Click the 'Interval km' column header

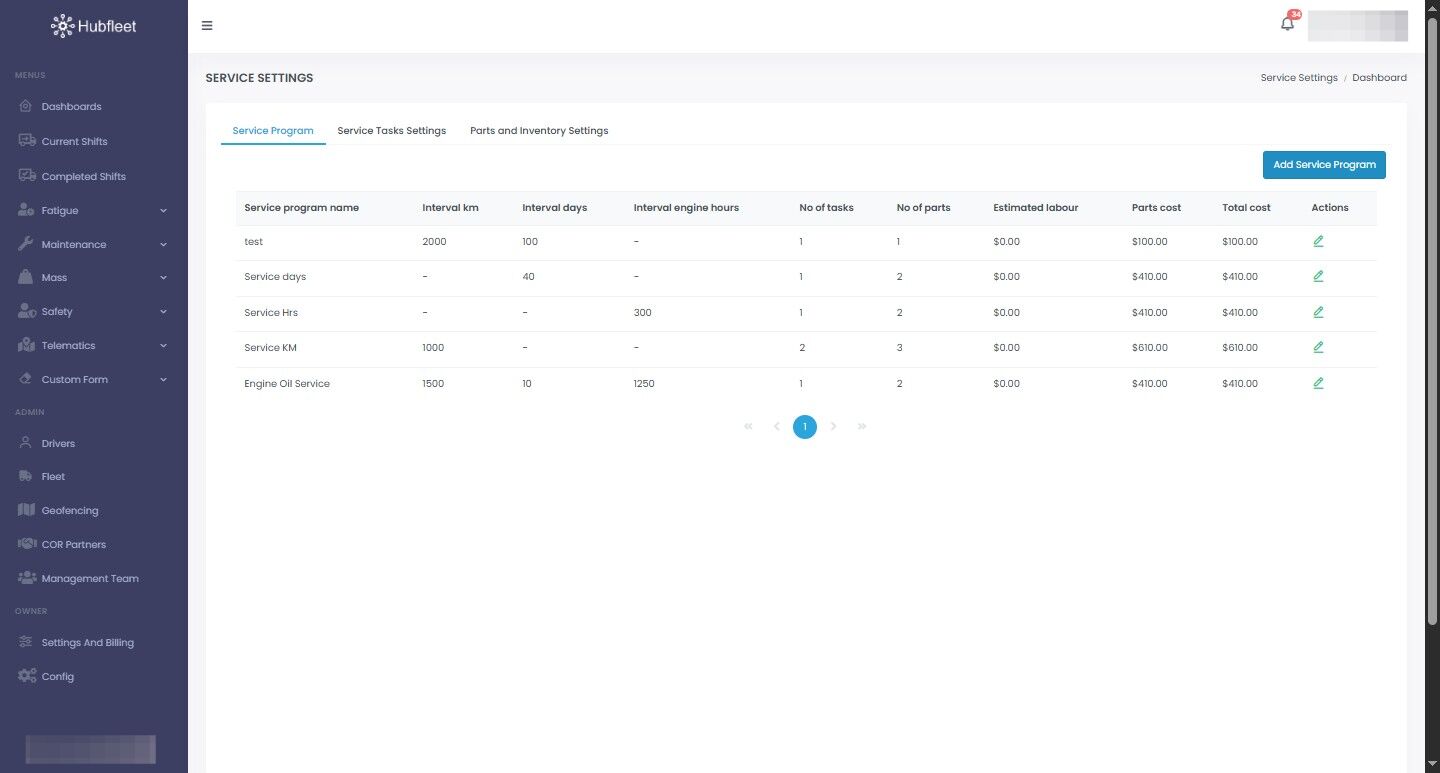pyautogui.click(x=451, y=208)
